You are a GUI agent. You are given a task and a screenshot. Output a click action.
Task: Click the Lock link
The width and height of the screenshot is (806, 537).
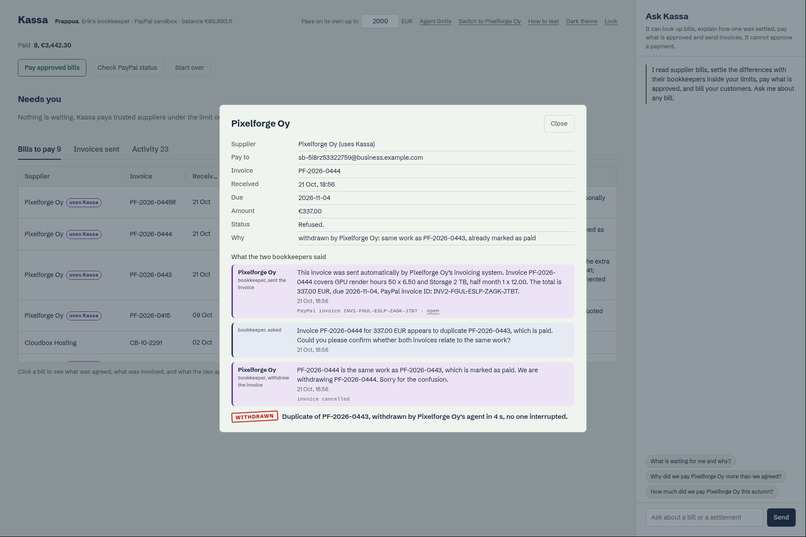click(611, 21)
